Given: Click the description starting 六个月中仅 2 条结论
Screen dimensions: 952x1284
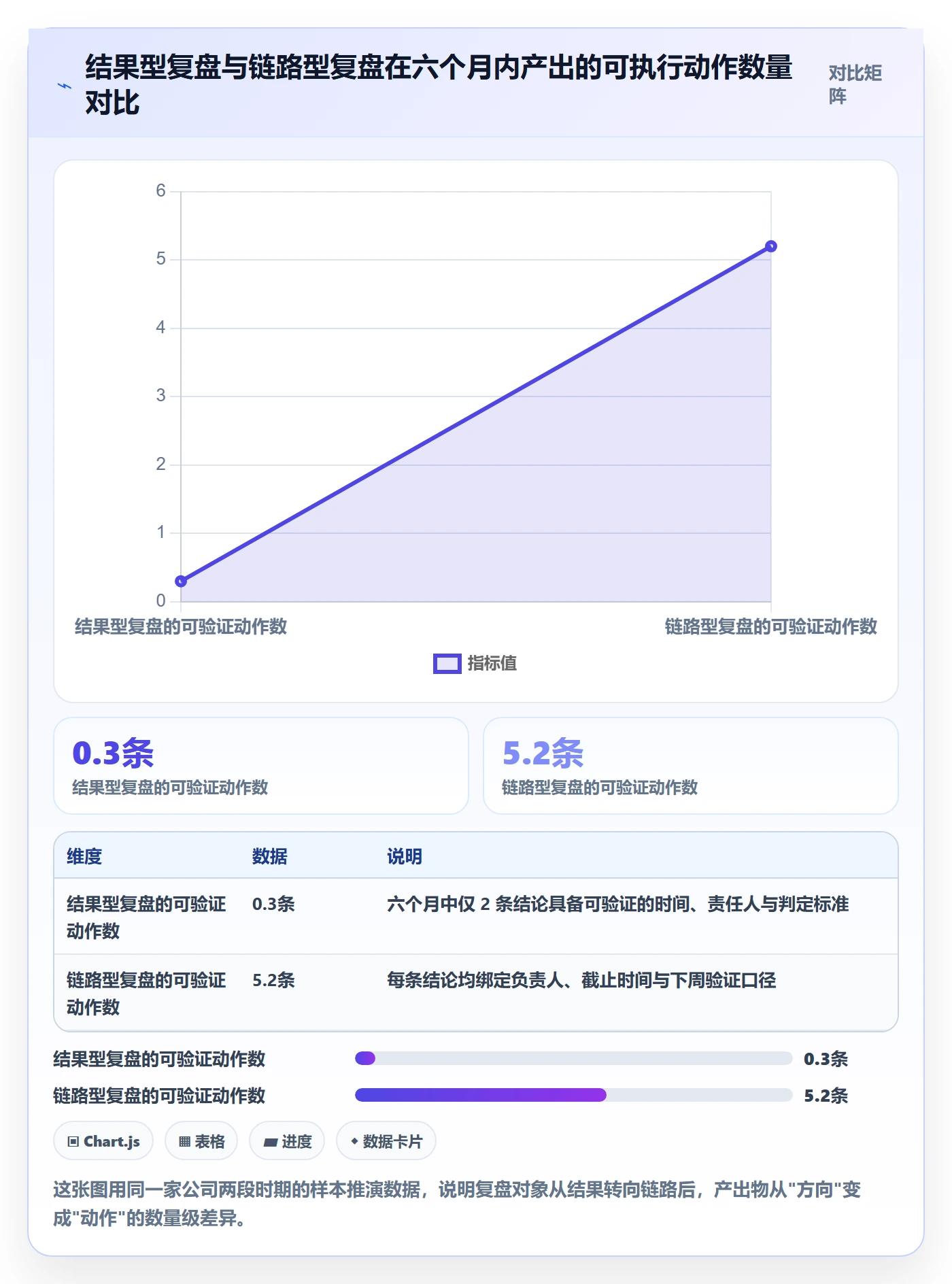Looking at the screenshot, I should click(x=617, y=904).
